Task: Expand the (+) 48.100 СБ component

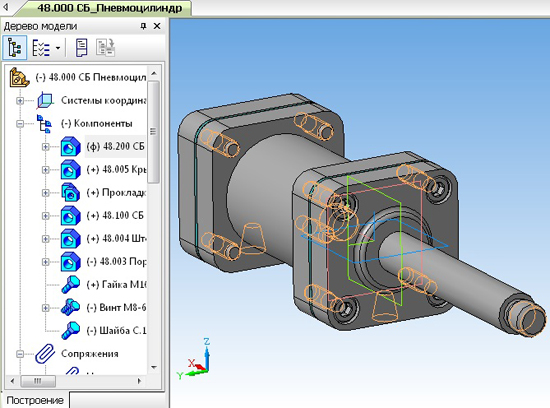Action: 46,216
